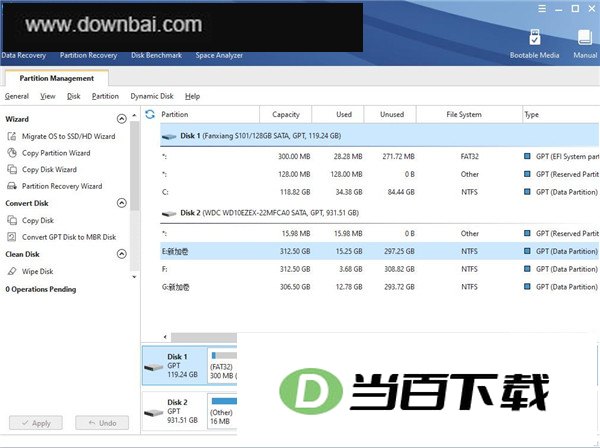Image resolution: width=600 pixels, height=448 pixels.
Task: Open the hamburger menu icon in title bar
Action: tap(542, 8)
